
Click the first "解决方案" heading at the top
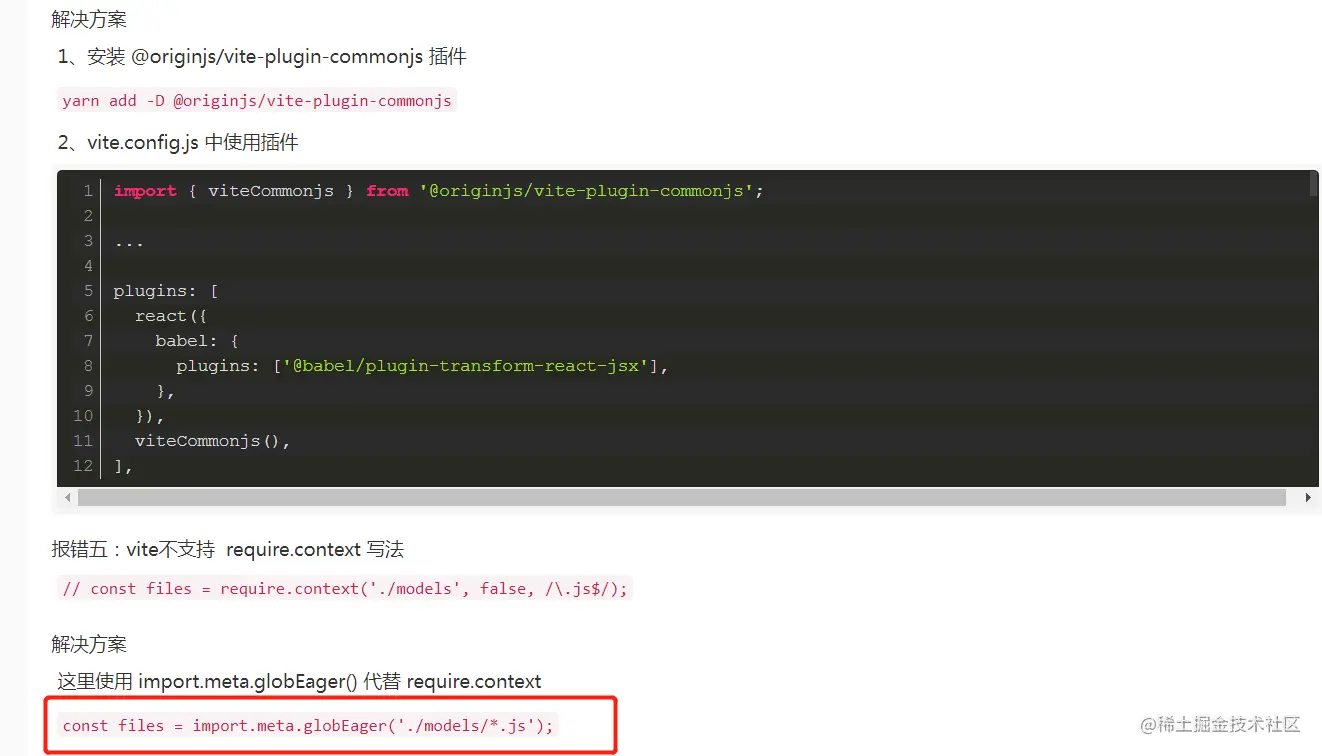[89, 19]
